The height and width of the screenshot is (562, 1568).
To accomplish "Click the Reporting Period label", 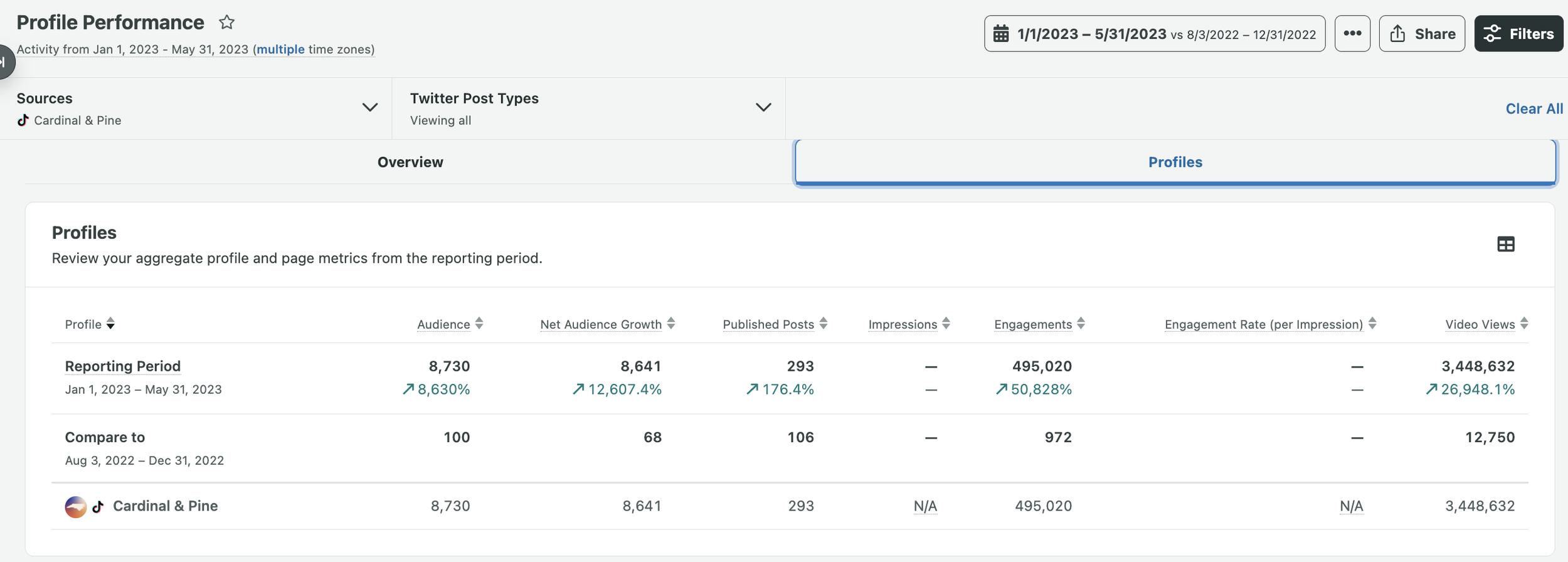I will point(123,366).
